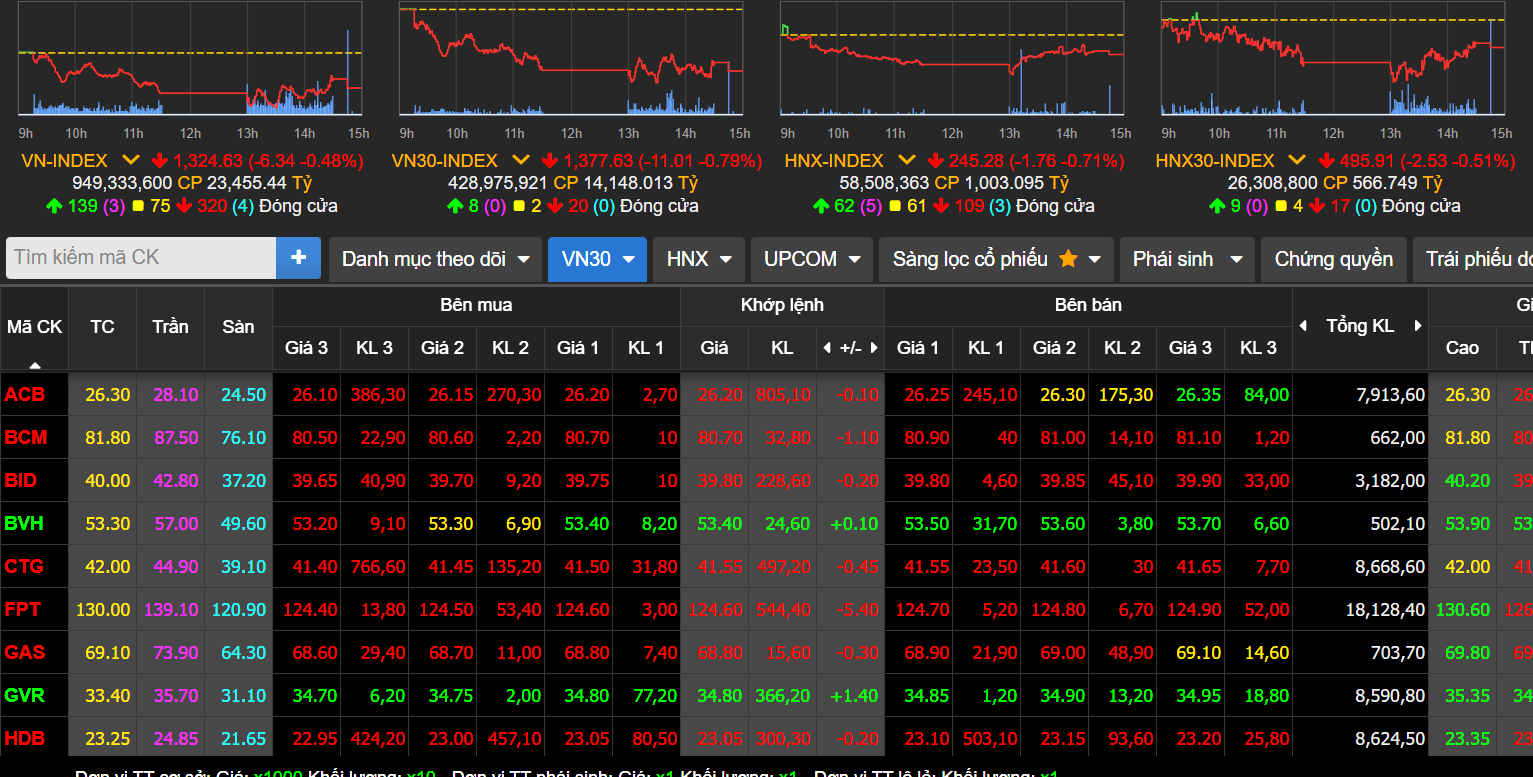The height and width of the screenshot is (777, 1533).
Task: Sort by the Mã CK column header
Action: click(x=34, y=327)
